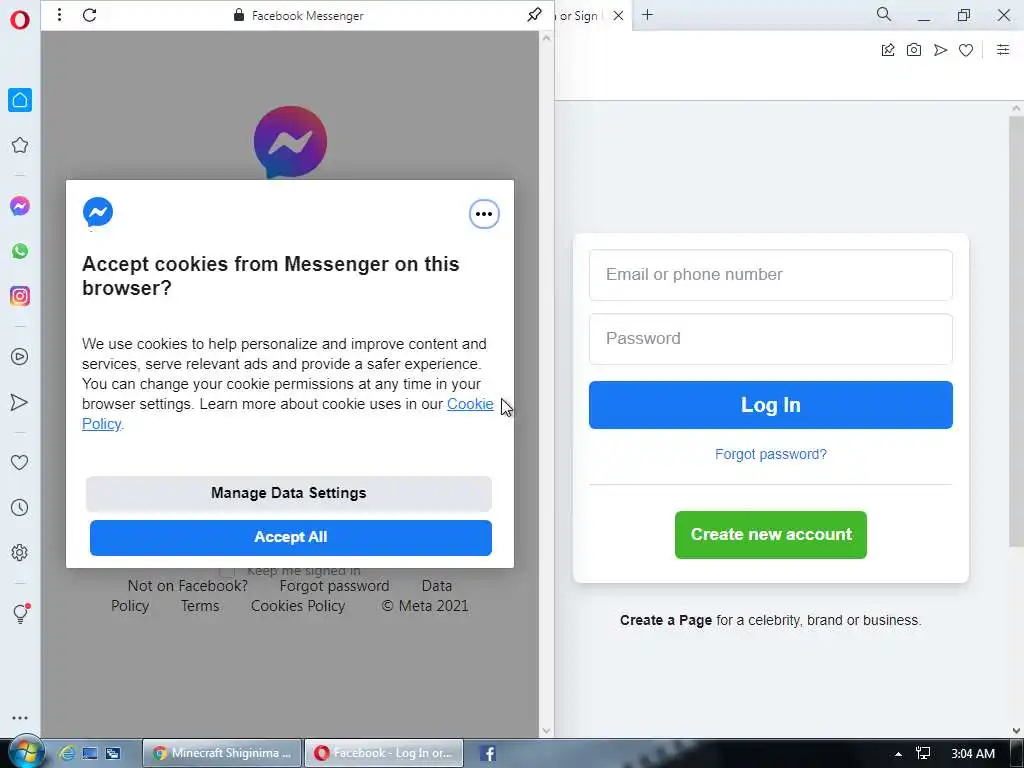
Task: Click the blue Log In button
Action: coord(771,405)
